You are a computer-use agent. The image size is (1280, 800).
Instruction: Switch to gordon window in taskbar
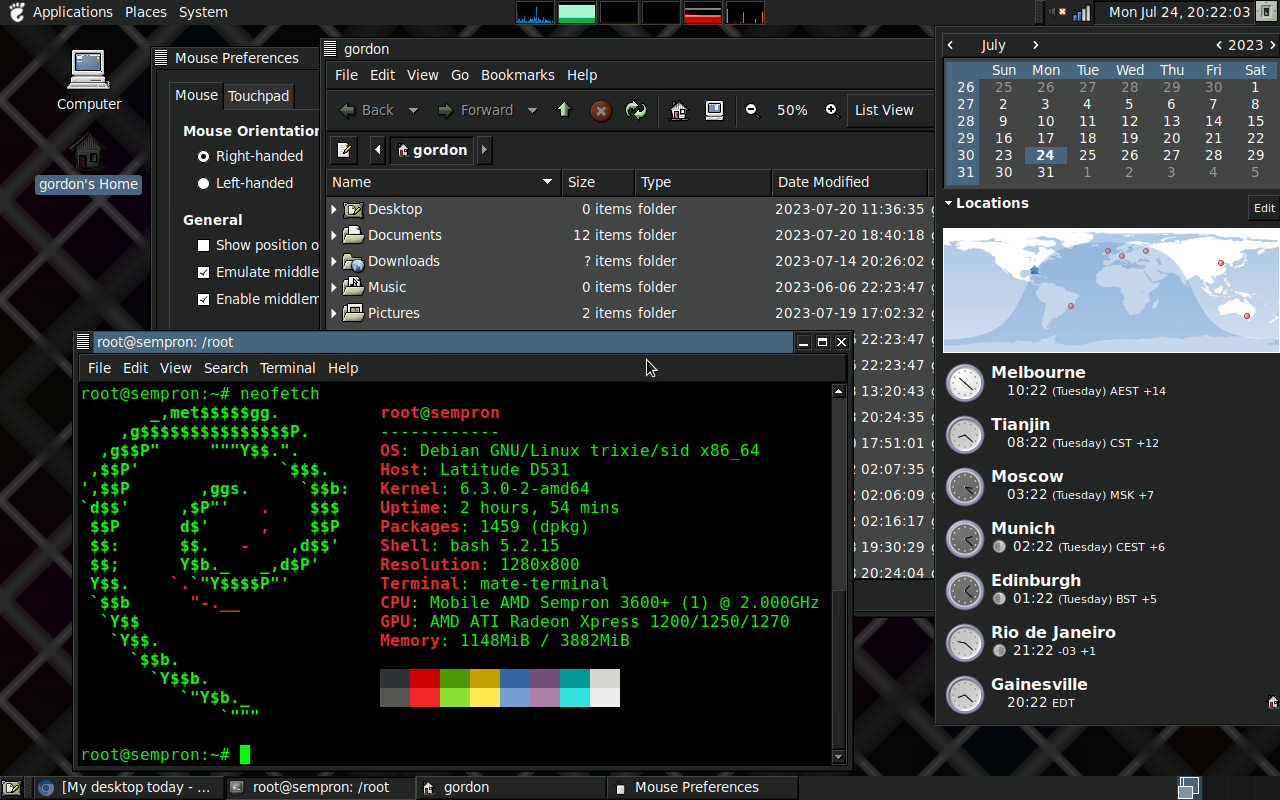coord(510,787)
